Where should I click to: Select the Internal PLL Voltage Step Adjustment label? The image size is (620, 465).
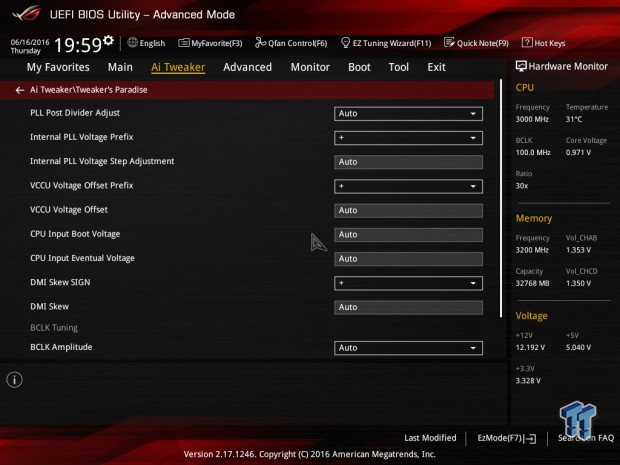[102, 161]
